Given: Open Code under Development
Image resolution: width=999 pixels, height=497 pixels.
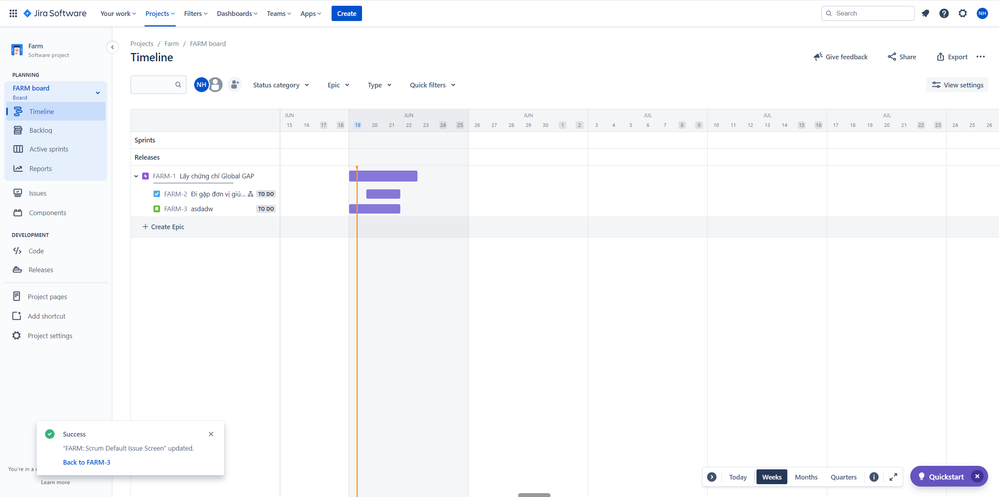Looking at the screenshot, I should point(56,251).
